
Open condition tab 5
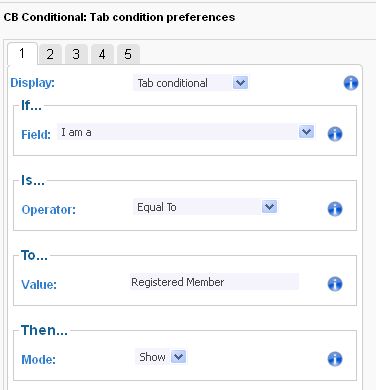128,54
